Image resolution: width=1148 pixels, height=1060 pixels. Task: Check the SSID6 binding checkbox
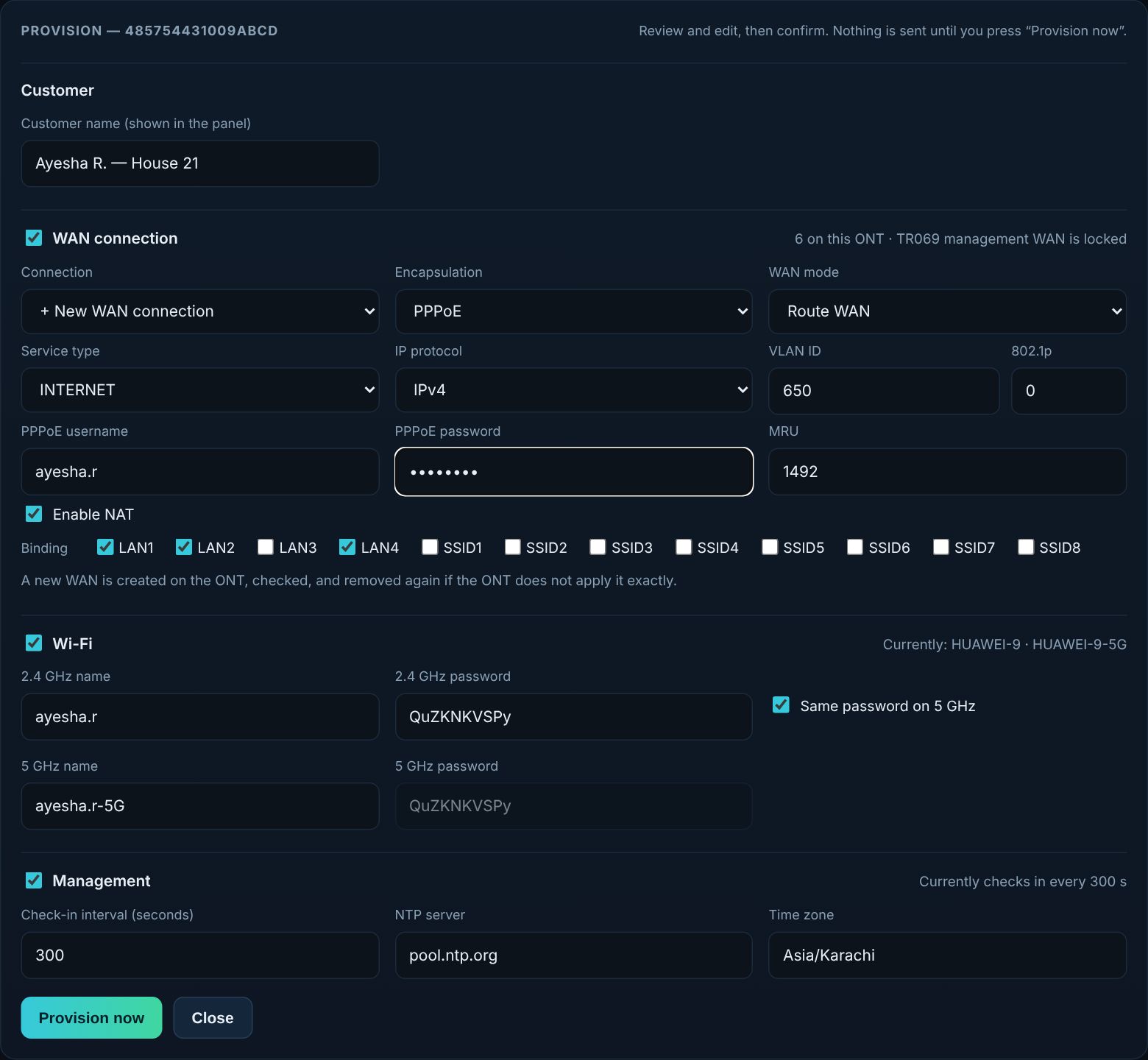[x=855, y=547]
